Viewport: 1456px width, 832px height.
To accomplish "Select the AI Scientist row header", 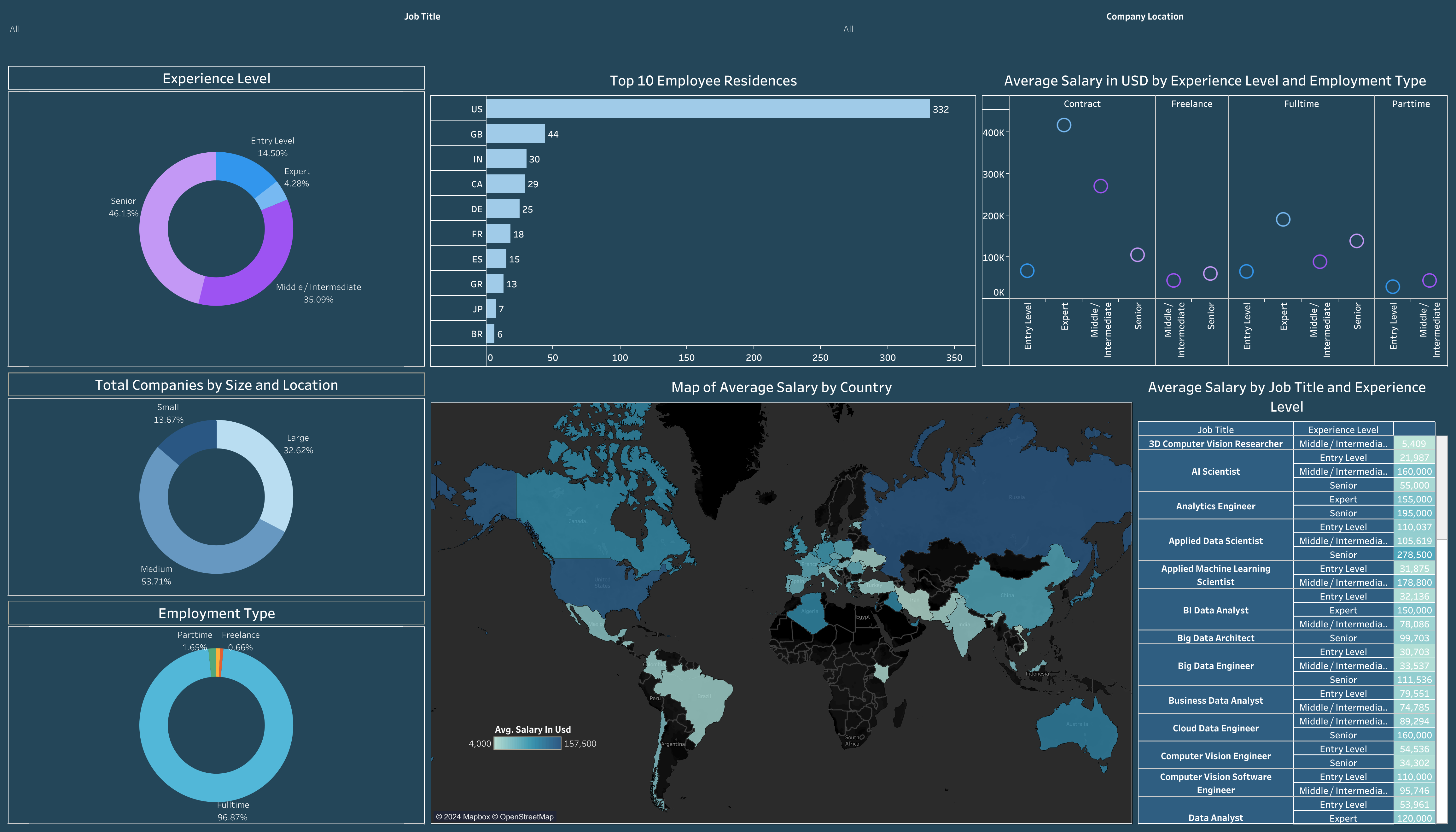I will click(1215, 472).
